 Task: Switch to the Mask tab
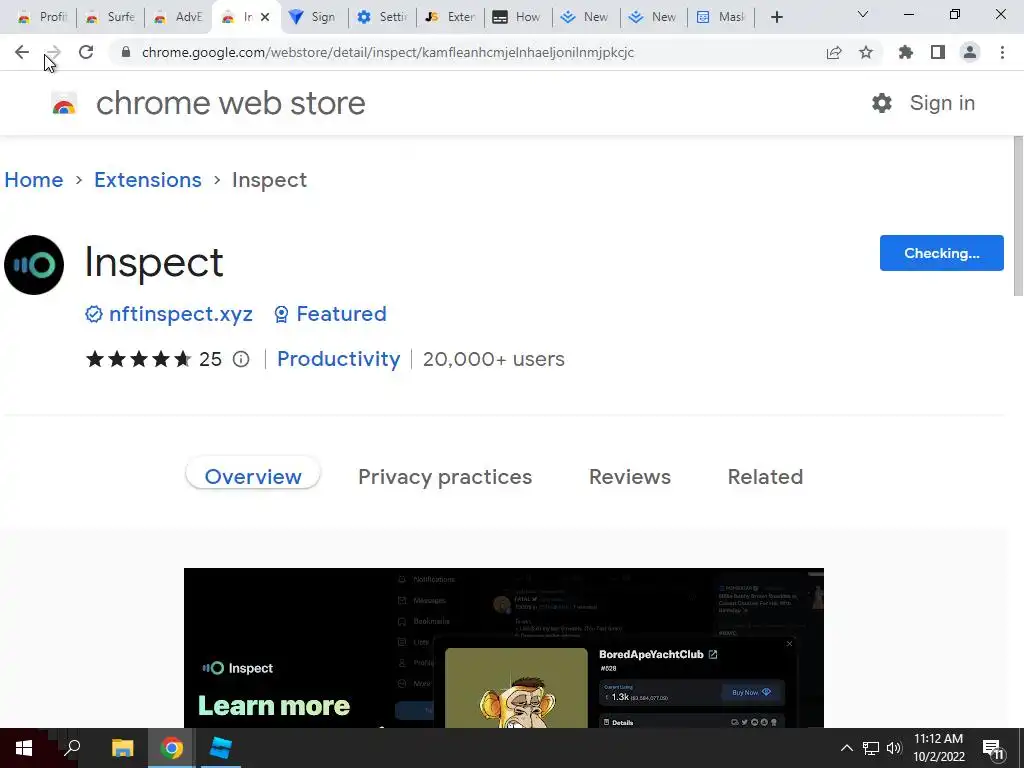point(722,17)
